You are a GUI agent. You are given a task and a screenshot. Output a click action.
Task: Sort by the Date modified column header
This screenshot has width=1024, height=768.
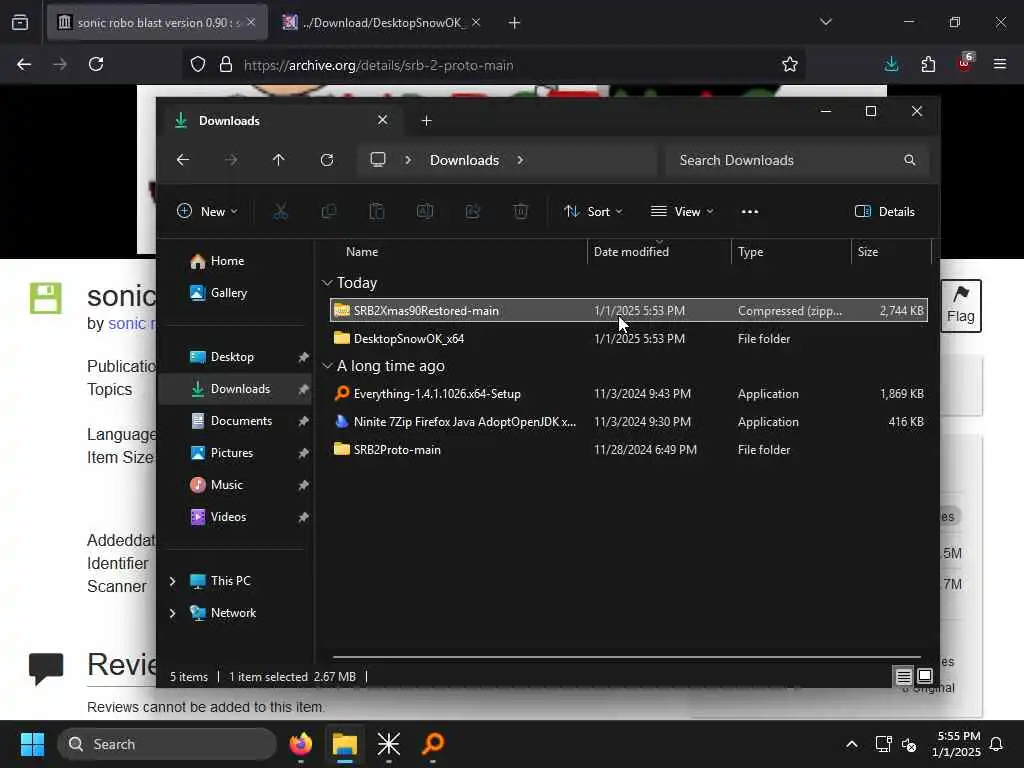(x=631, y=251)
